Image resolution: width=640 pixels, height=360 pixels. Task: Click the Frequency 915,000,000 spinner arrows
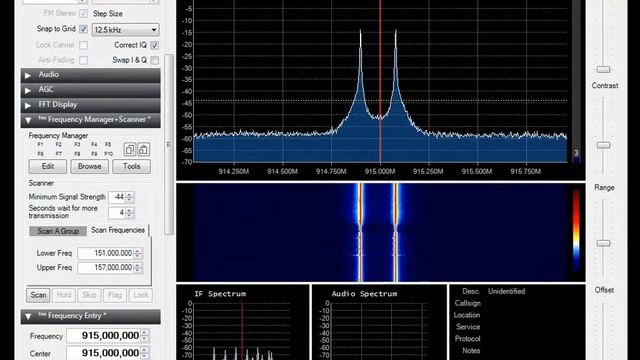coord(145,336)
